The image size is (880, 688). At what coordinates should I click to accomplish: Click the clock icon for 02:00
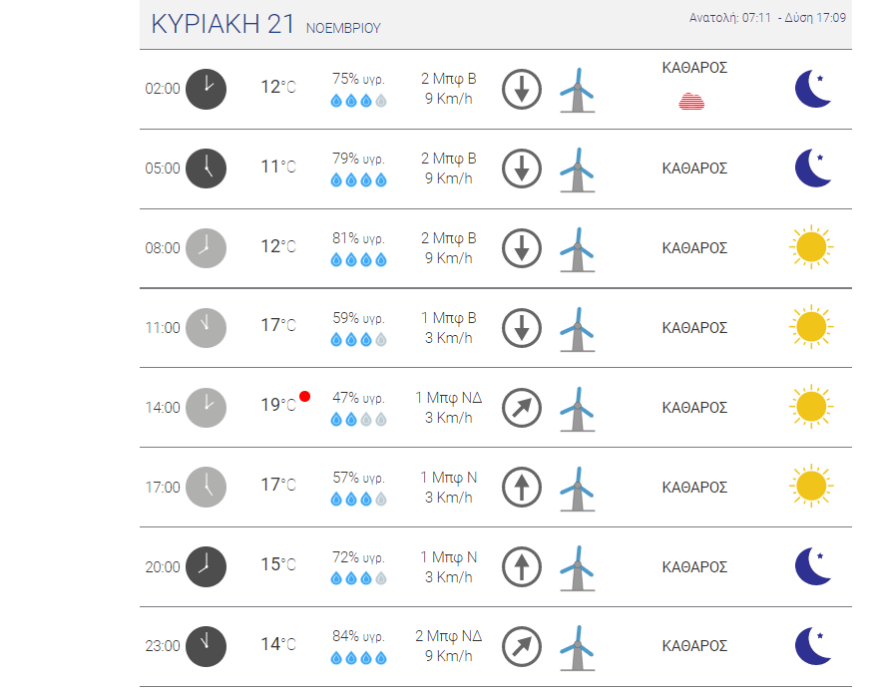coord(206,88)
